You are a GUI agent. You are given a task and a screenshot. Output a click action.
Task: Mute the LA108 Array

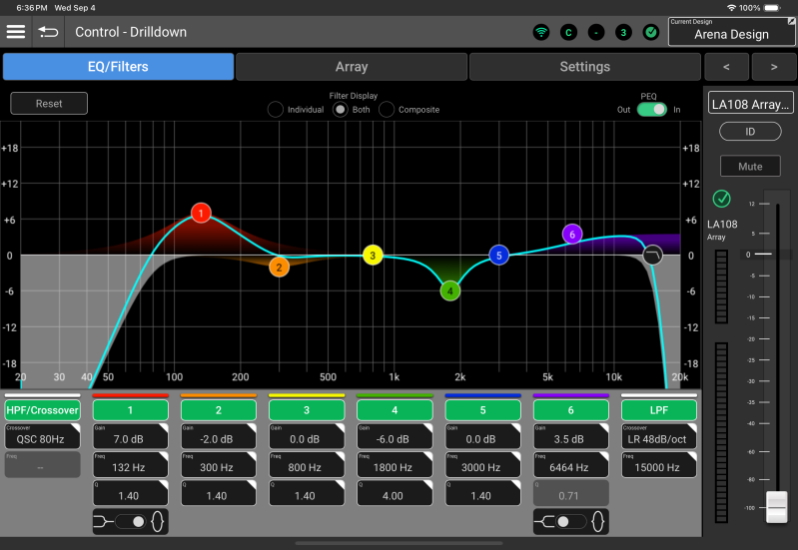click(750, 166)
